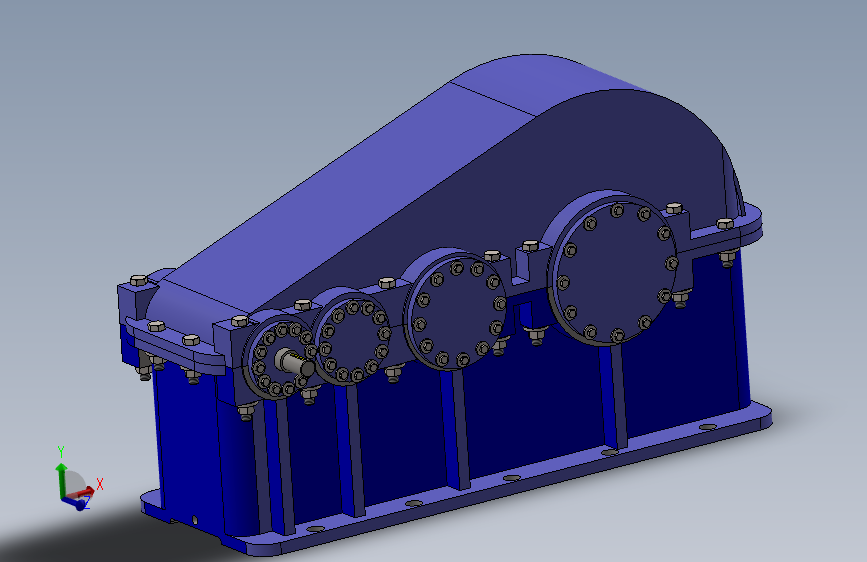The width and height of the screenshot is (867, 562).
Task: Click the blue Z axis of the orientation triad
Action: coord(74,502)
